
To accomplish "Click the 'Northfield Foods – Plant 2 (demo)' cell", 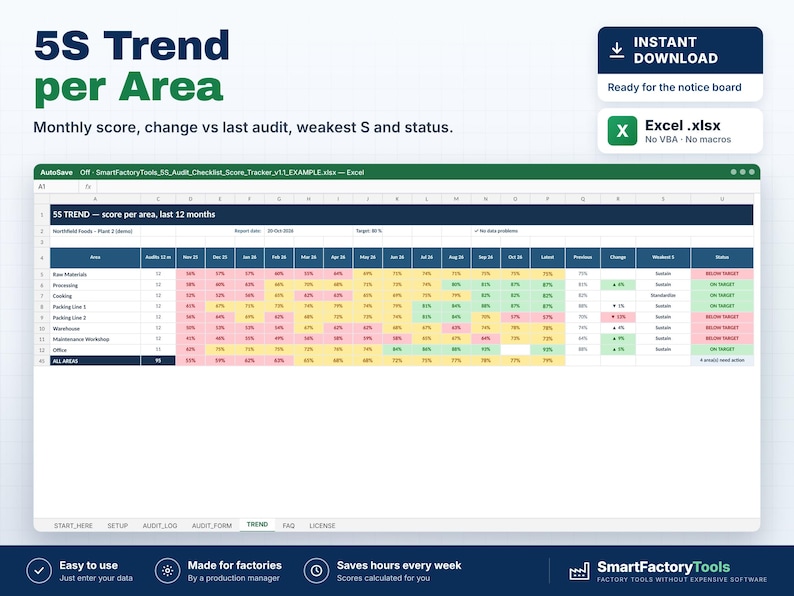I will [95, 231].
